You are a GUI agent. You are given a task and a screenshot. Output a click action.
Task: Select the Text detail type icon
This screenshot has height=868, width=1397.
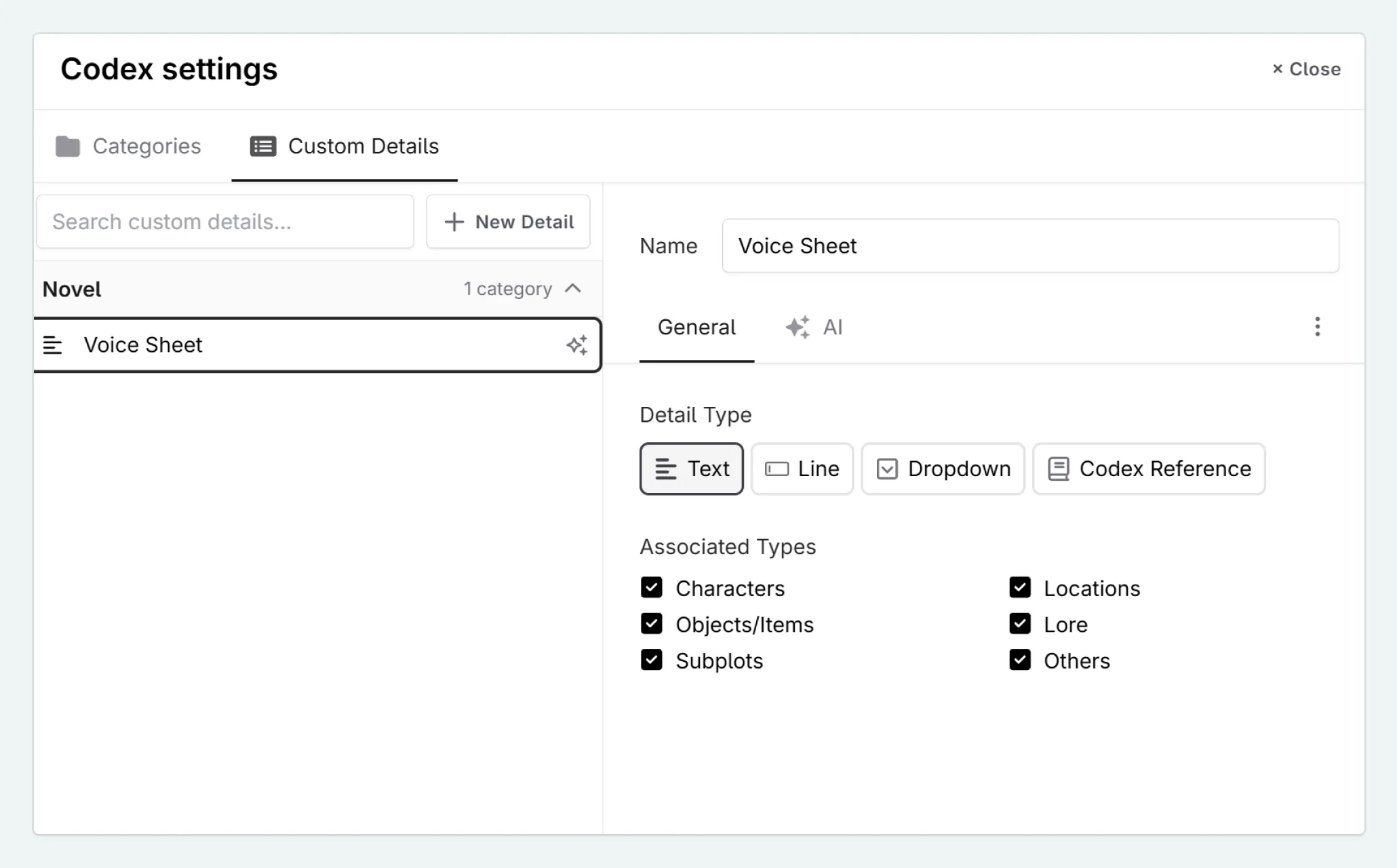667,469
